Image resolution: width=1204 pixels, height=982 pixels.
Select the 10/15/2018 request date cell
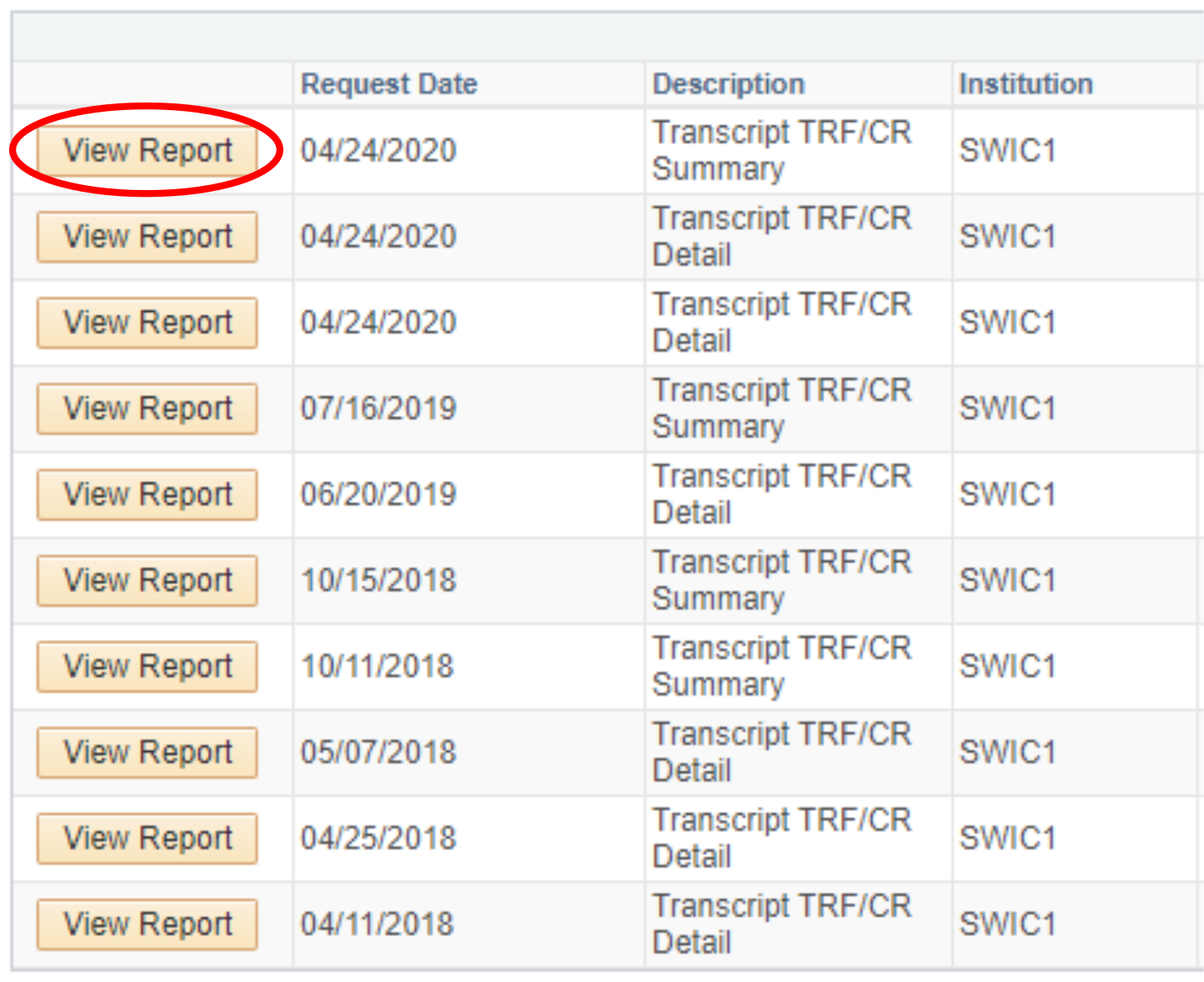click(379, 580)
